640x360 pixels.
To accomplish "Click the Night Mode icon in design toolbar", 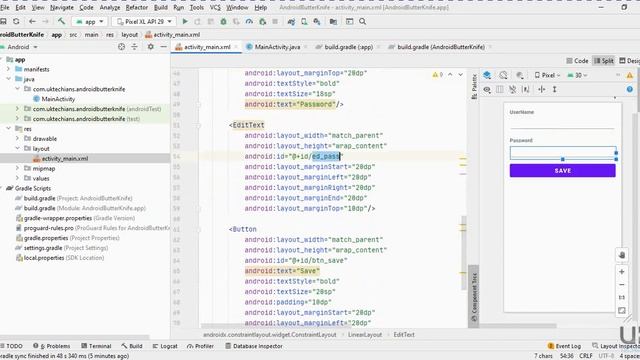I will point(520,75).
